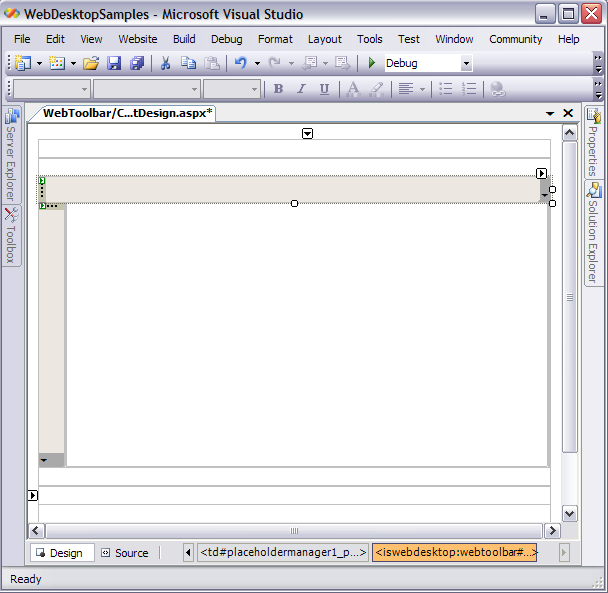Click the Cut scissors icon
This screenshot has height=593, width=608.
[165, 63]
